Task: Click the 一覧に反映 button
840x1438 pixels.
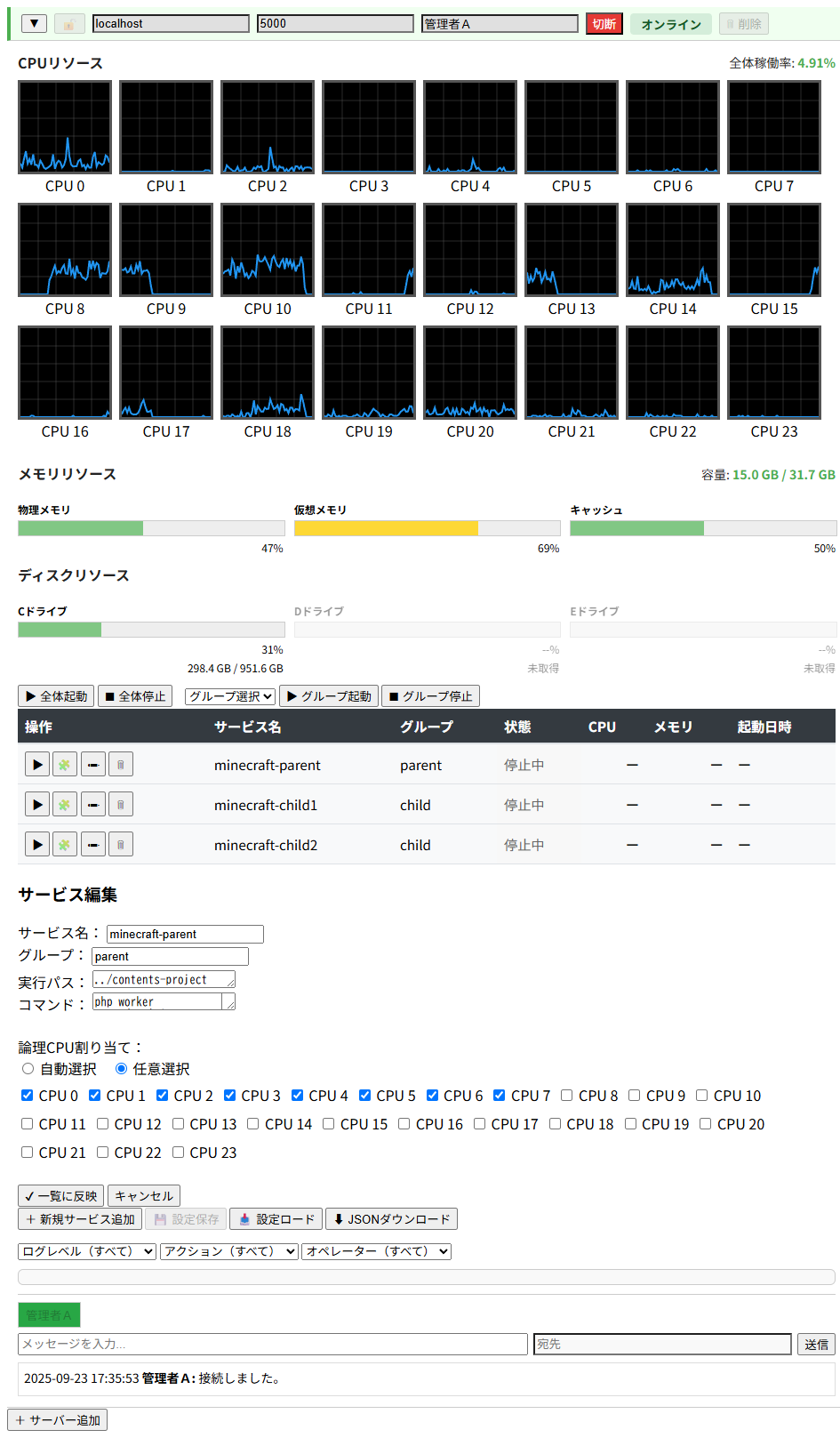Action: coord(61,1196)
